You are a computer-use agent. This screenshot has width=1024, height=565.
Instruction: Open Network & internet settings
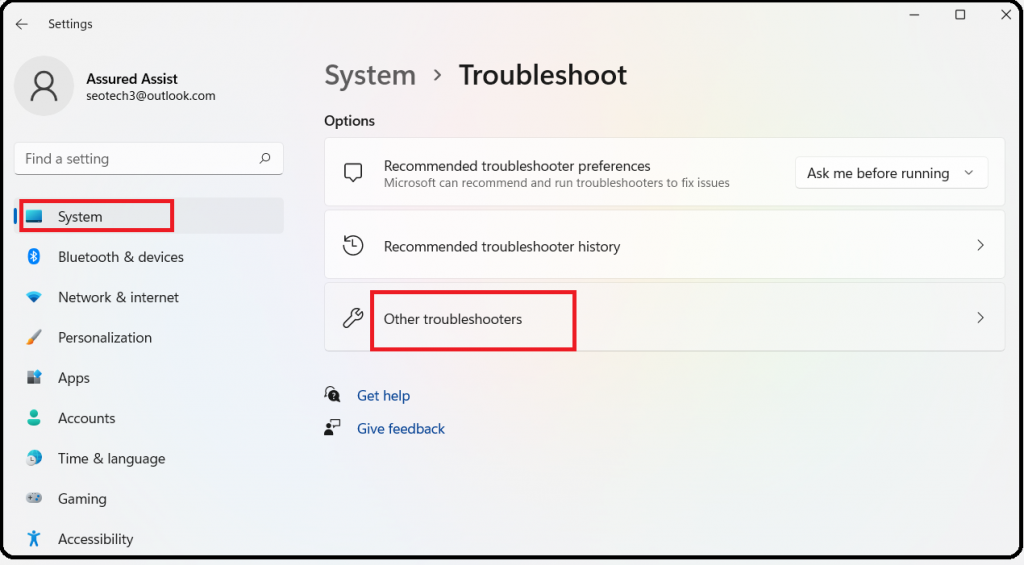tap(149, 297)
